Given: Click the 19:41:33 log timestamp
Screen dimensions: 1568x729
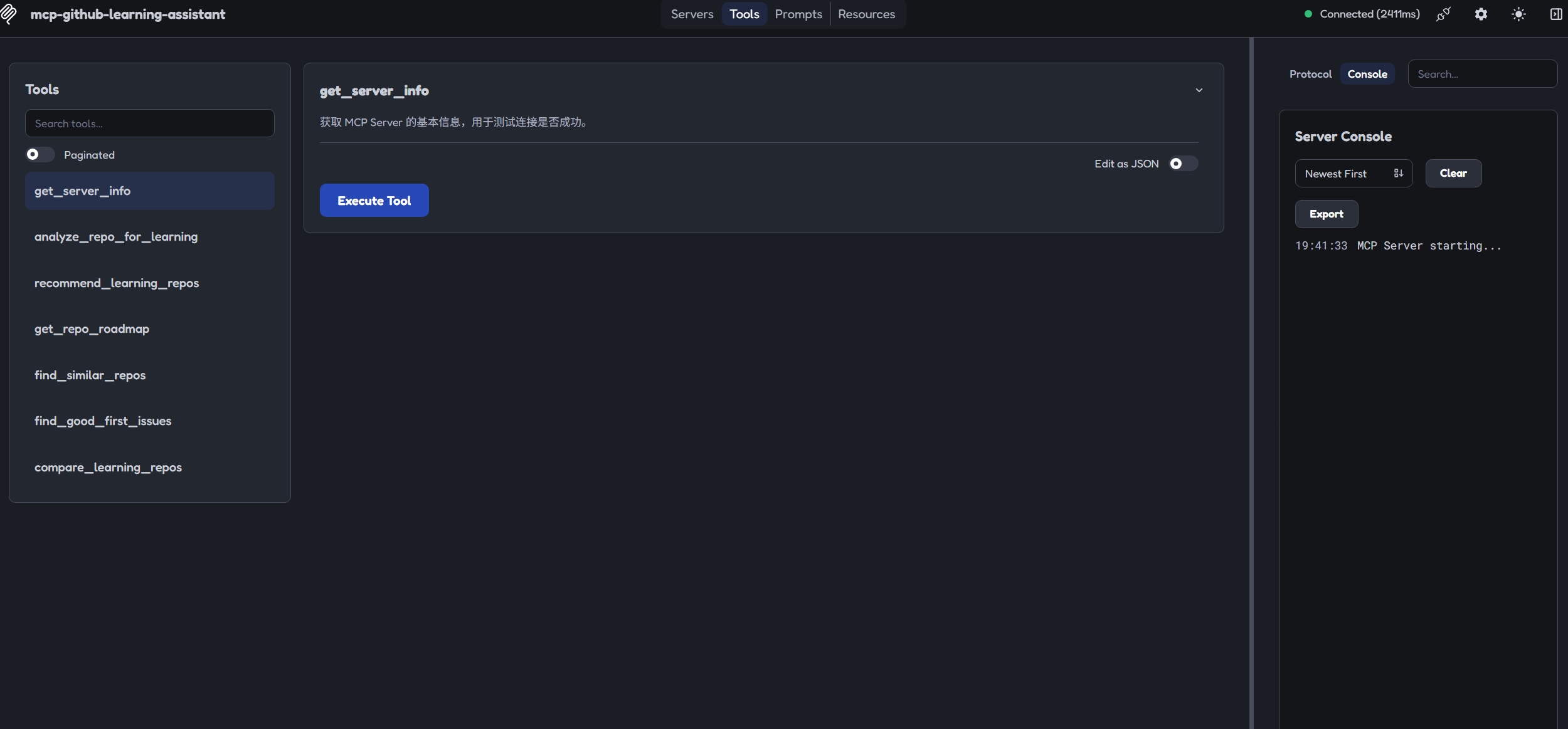Looking at the screenshot, I should 1321,246.
